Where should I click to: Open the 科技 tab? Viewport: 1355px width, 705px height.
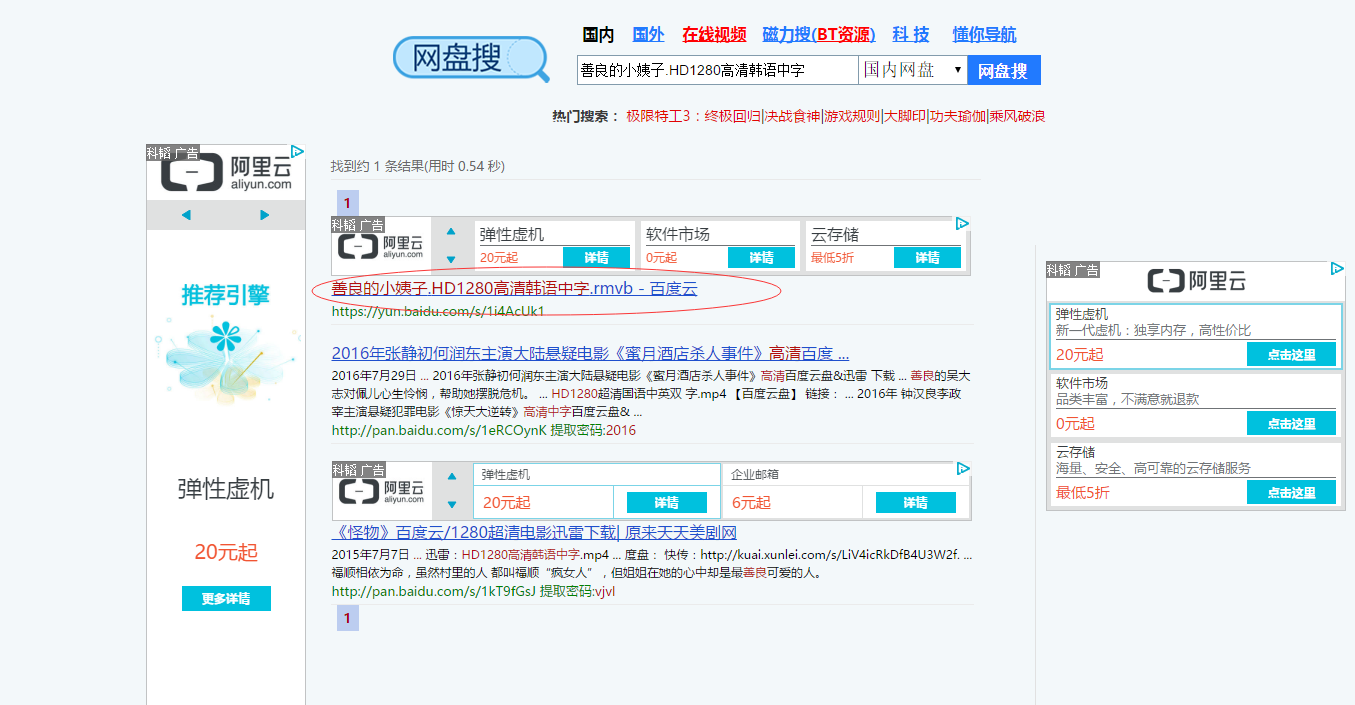[x=911, y=35]
